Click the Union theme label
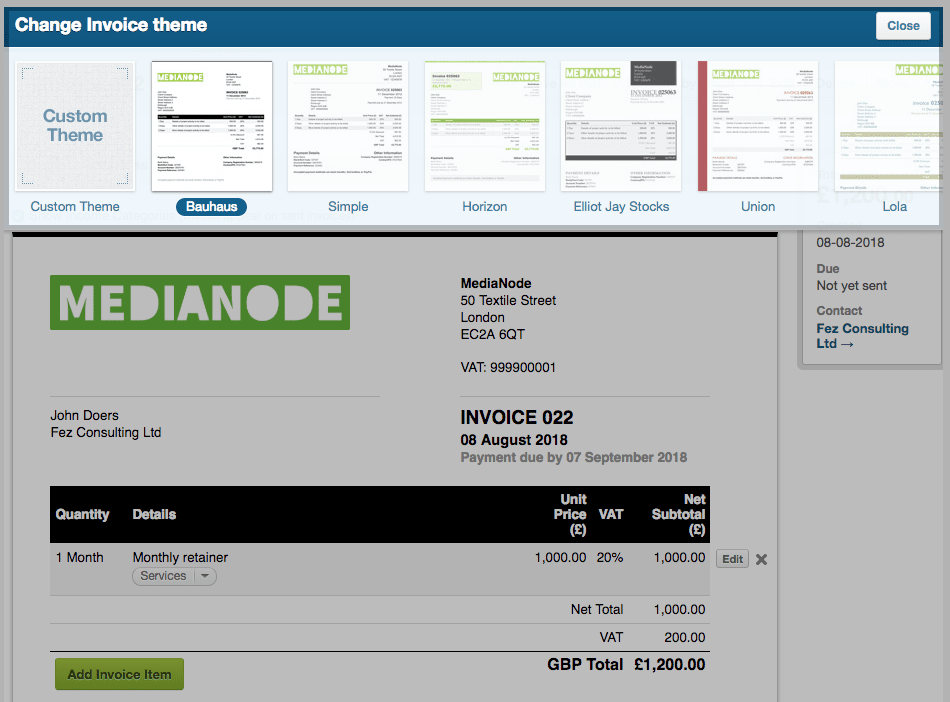This screenshot has width=950, height=702. click(x=758, y=207)
